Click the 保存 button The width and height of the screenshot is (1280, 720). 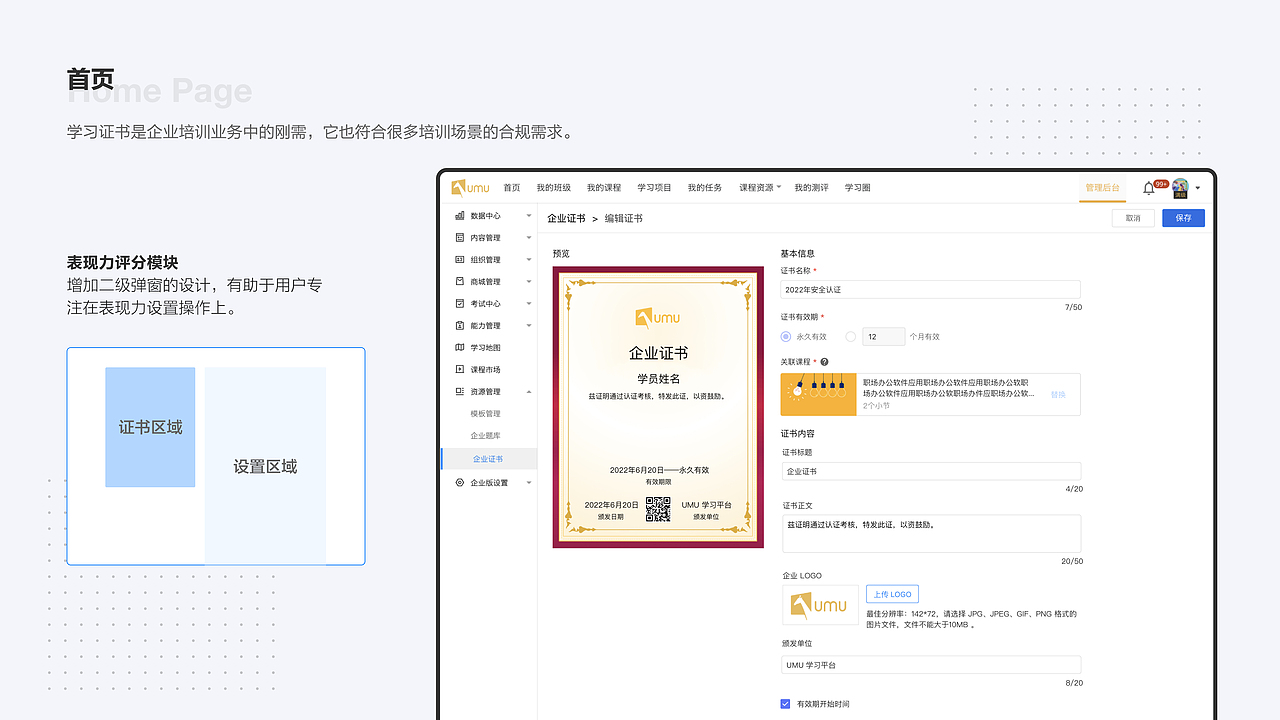point(1183,217)
